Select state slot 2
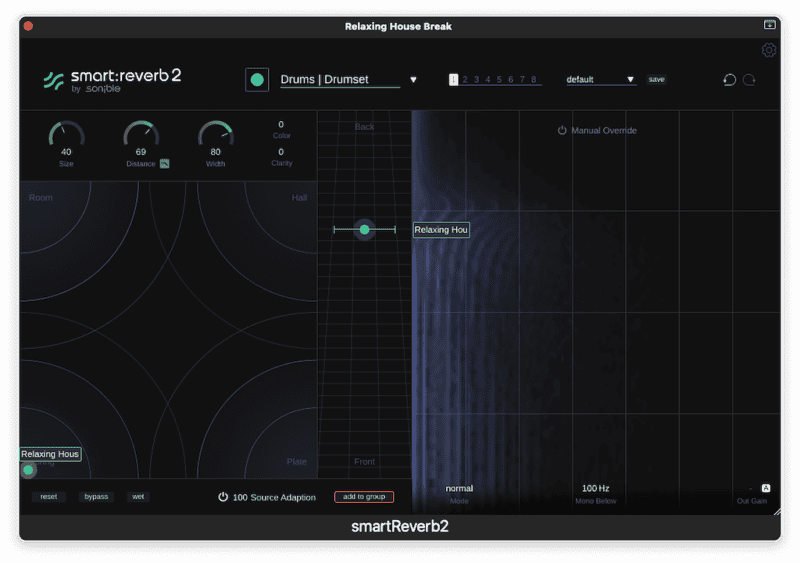 [465, 80]
